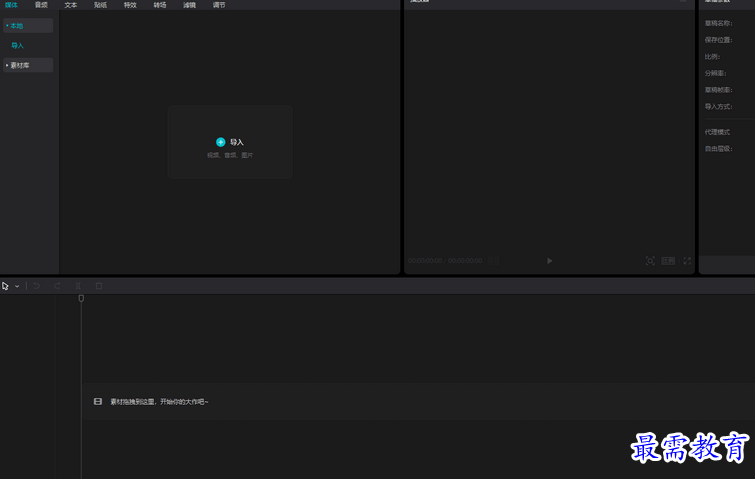Open the aspect ratio button in the player
Image resolution: width=755 pixels, height=479 pixels.
668,261
